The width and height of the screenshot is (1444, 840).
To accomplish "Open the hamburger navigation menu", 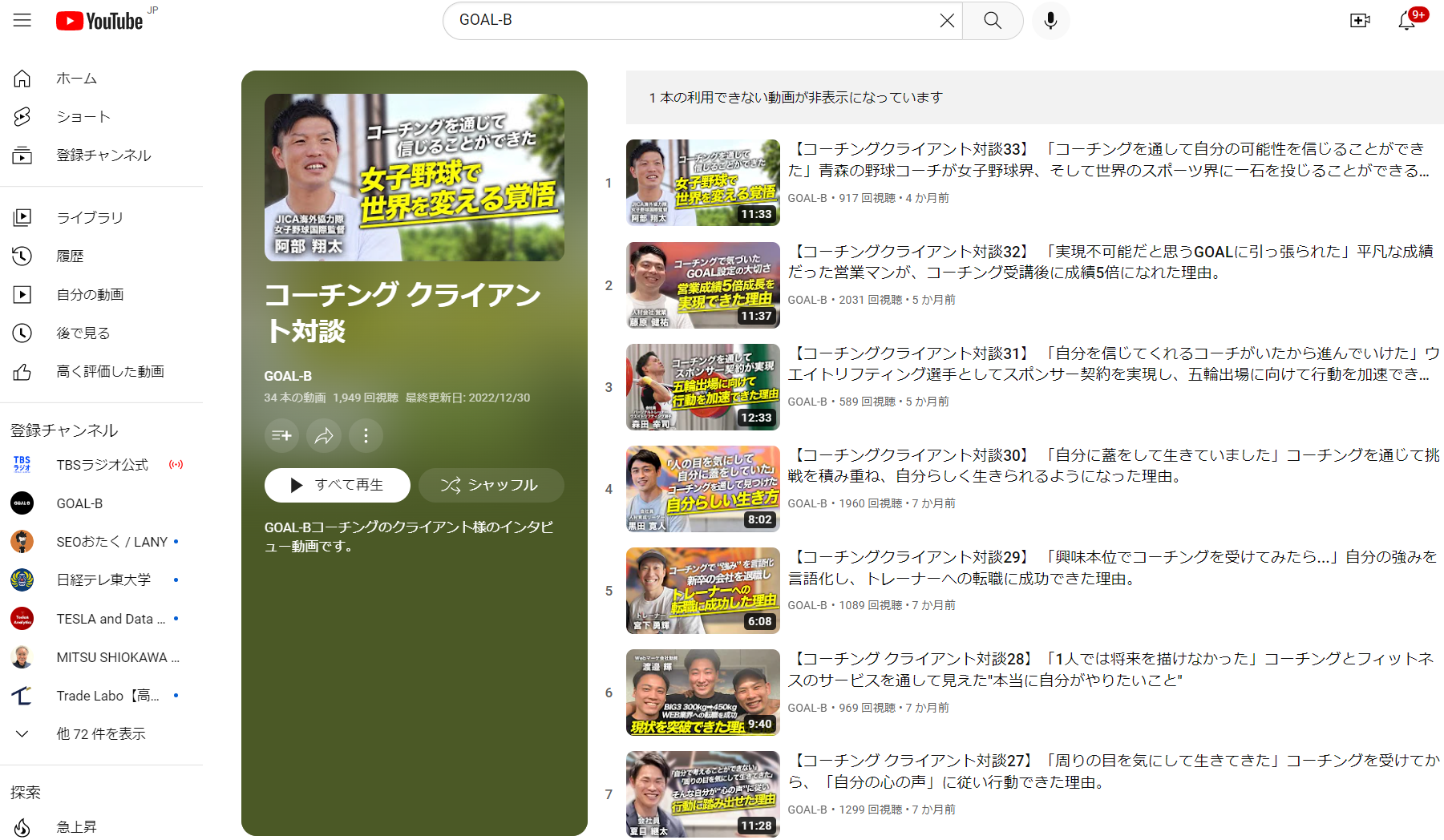I will coord(22,21).
